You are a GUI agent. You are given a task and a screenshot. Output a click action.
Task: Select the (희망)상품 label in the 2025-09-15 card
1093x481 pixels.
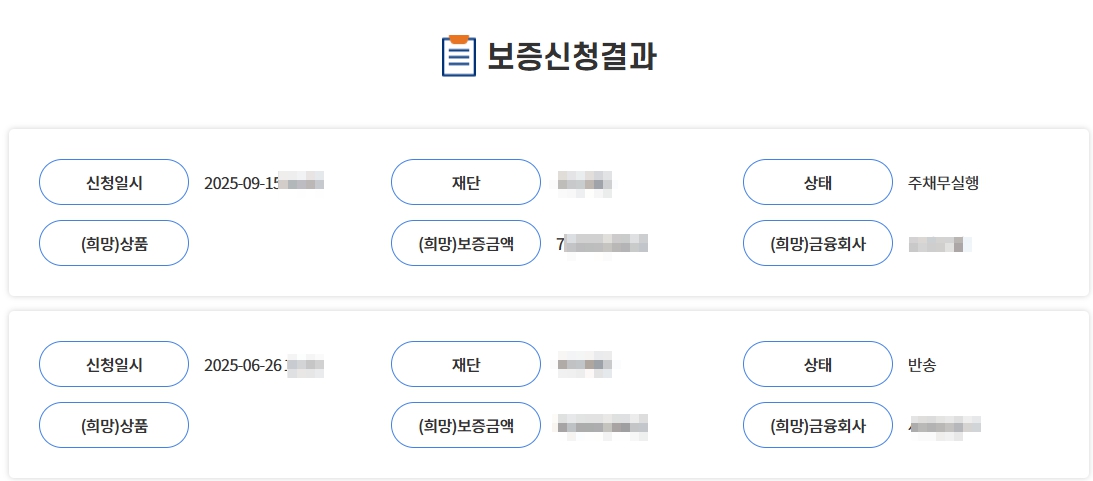click(x=114, y=243)
